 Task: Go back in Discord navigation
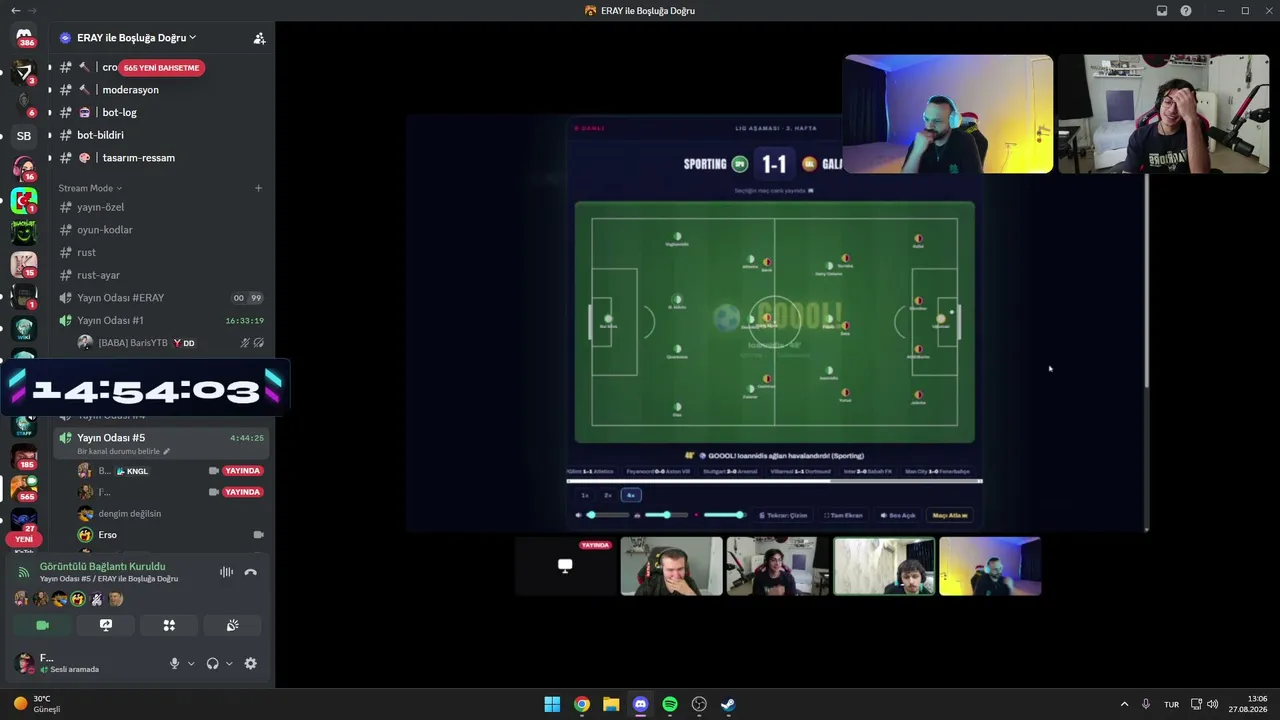coord(15,10)
